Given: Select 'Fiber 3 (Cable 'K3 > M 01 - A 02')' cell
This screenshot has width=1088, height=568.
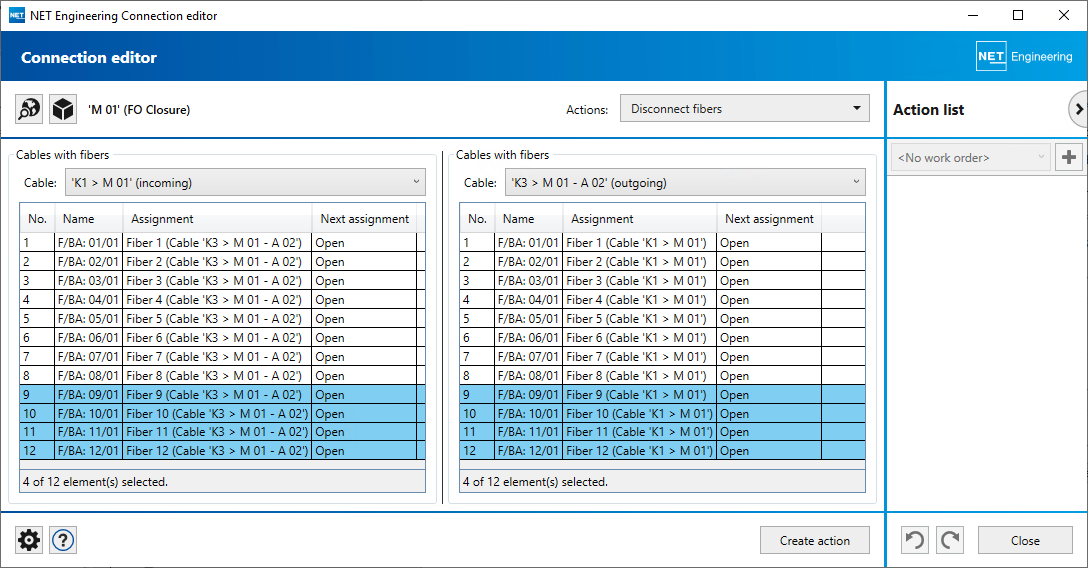Looking at the screenshot, I should pyautogui.click(x=218, y=281).
